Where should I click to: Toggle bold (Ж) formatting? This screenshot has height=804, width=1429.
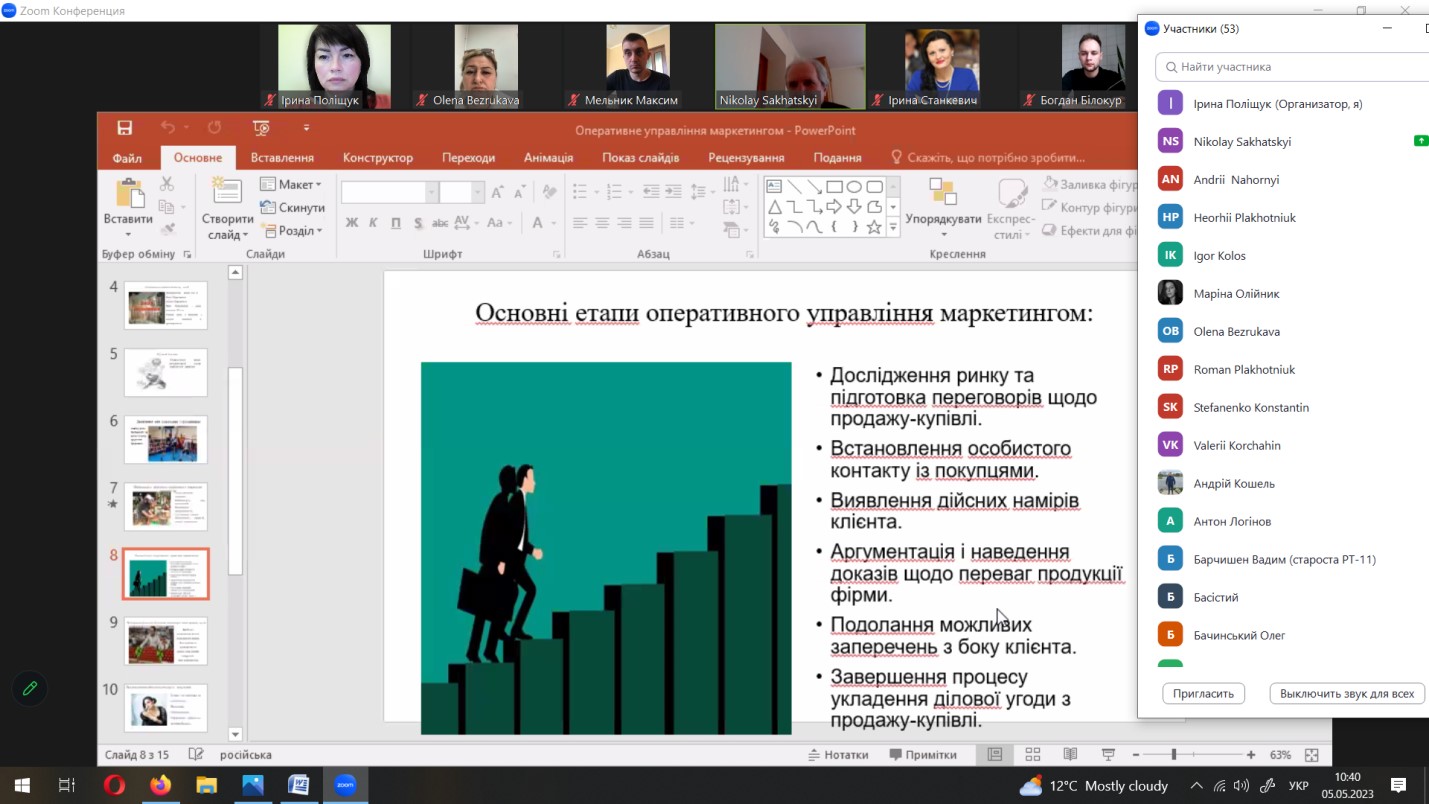tap(351, 223)
